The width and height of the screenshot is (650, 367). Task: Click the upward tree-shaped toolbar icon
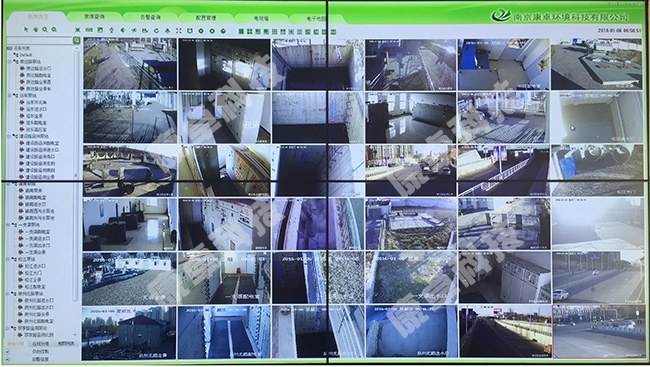pyautogui.click(x=167, y=31)
